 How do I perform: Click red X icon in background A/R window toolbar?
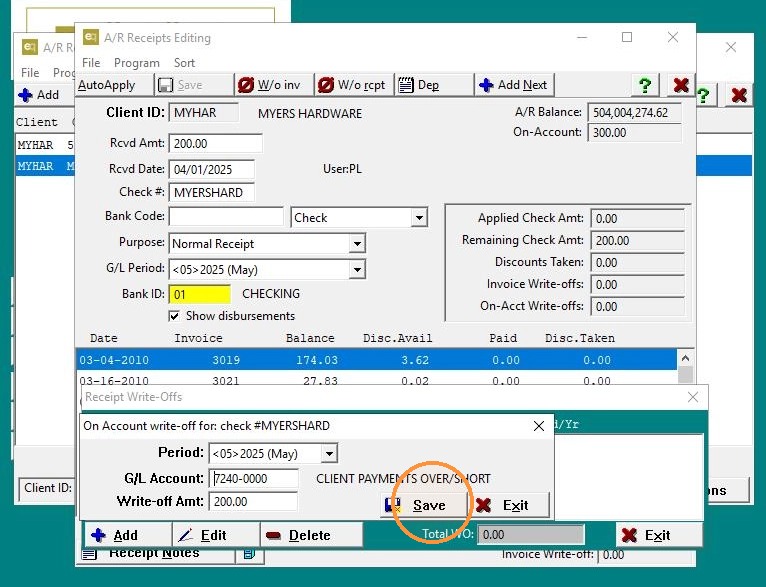(739, 95)
